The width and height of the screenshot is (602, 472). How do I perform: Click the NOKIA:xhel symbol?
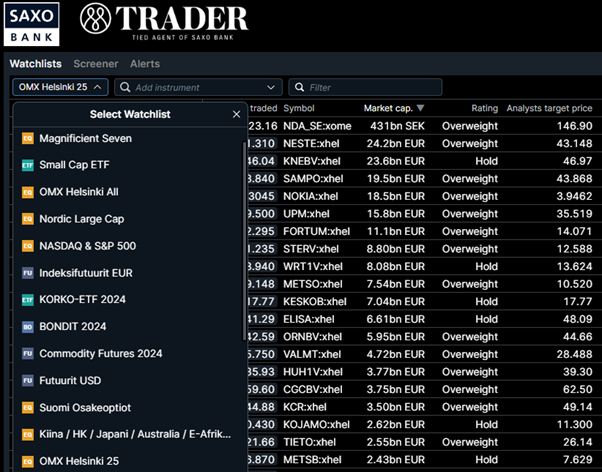click(311, 196)
